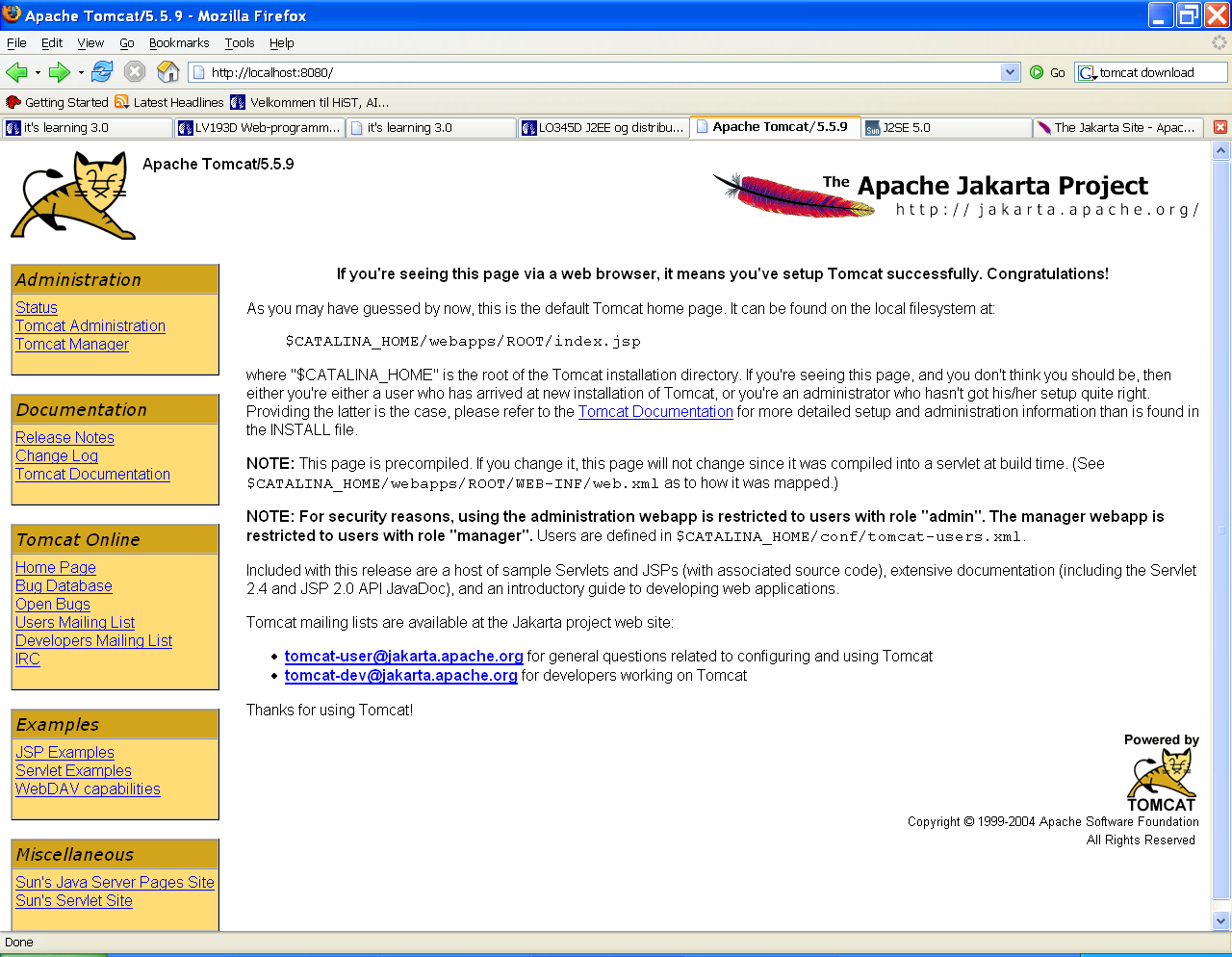Open the Open Bugs link
The width and height of the screenshot is (1232, 957).
53,604
